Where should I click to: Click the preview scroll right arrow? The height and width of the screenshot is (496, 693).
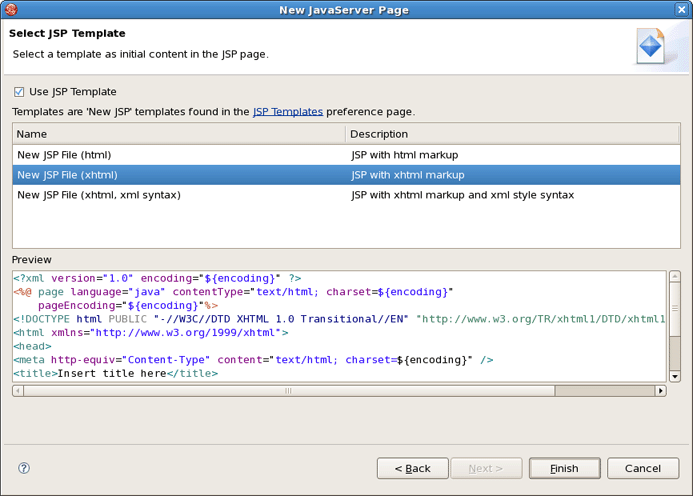click(x=661, y=391)
